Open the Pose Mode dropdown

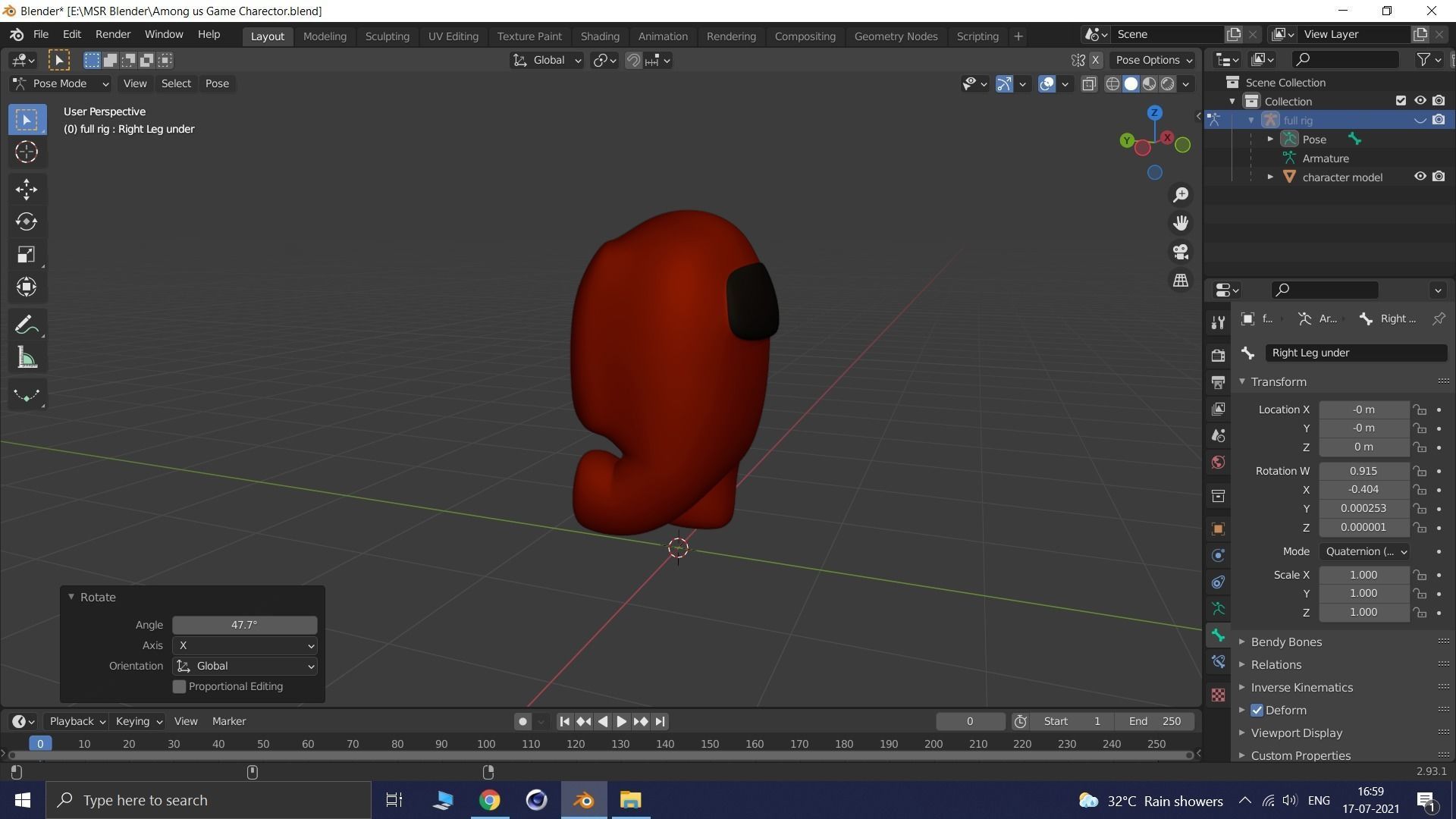(61, 83)
